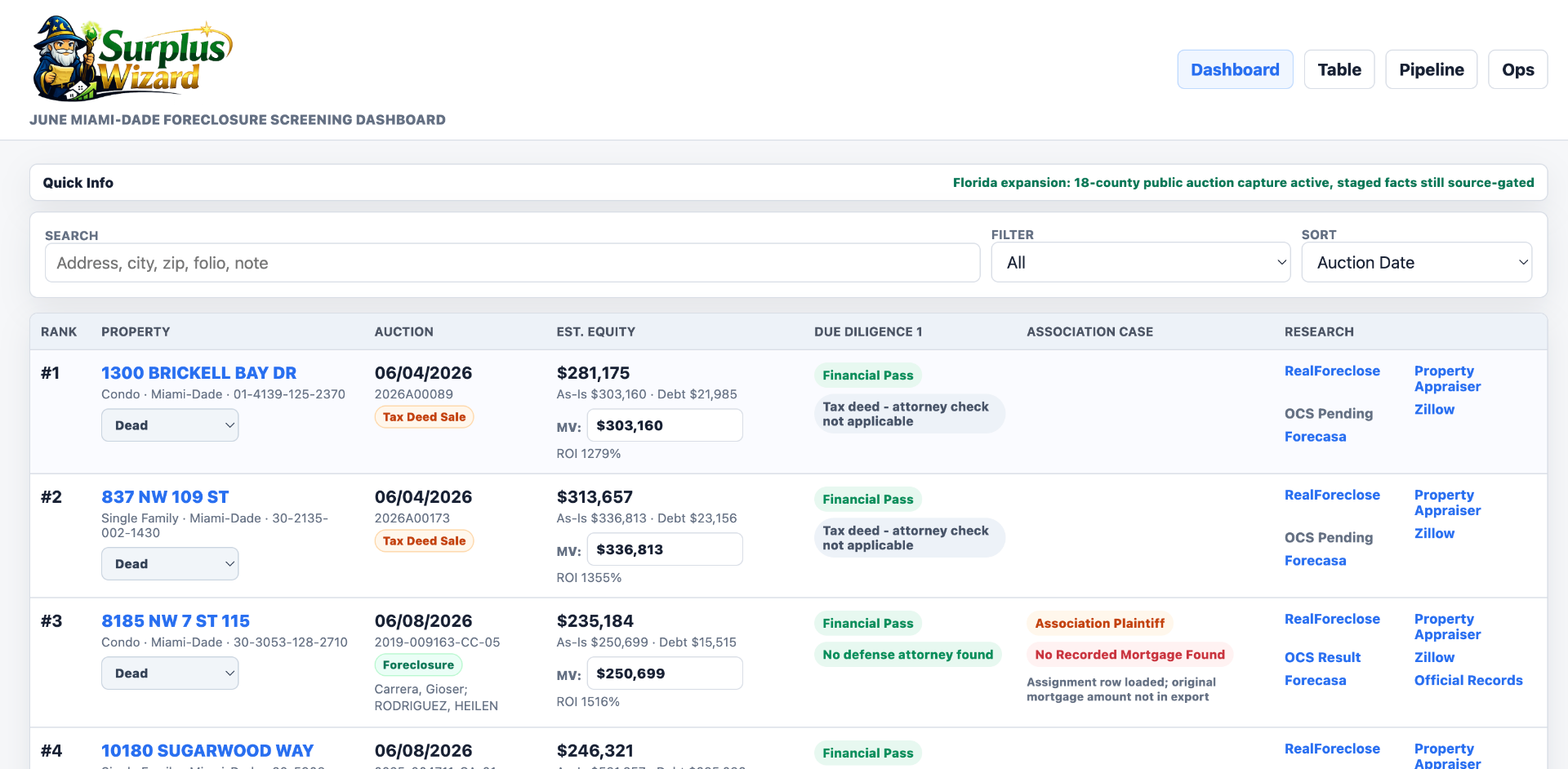Click the No defense attorney found badge
The height and width of the screenshot is (769, 1568).
(x=907, y=655)
